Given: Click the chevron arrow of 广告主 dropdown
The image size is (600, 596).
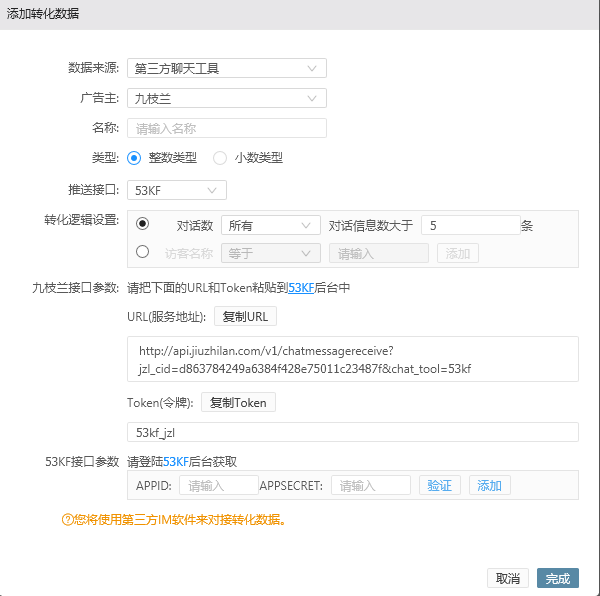Looking at the screenshot, I should (312, 99).
